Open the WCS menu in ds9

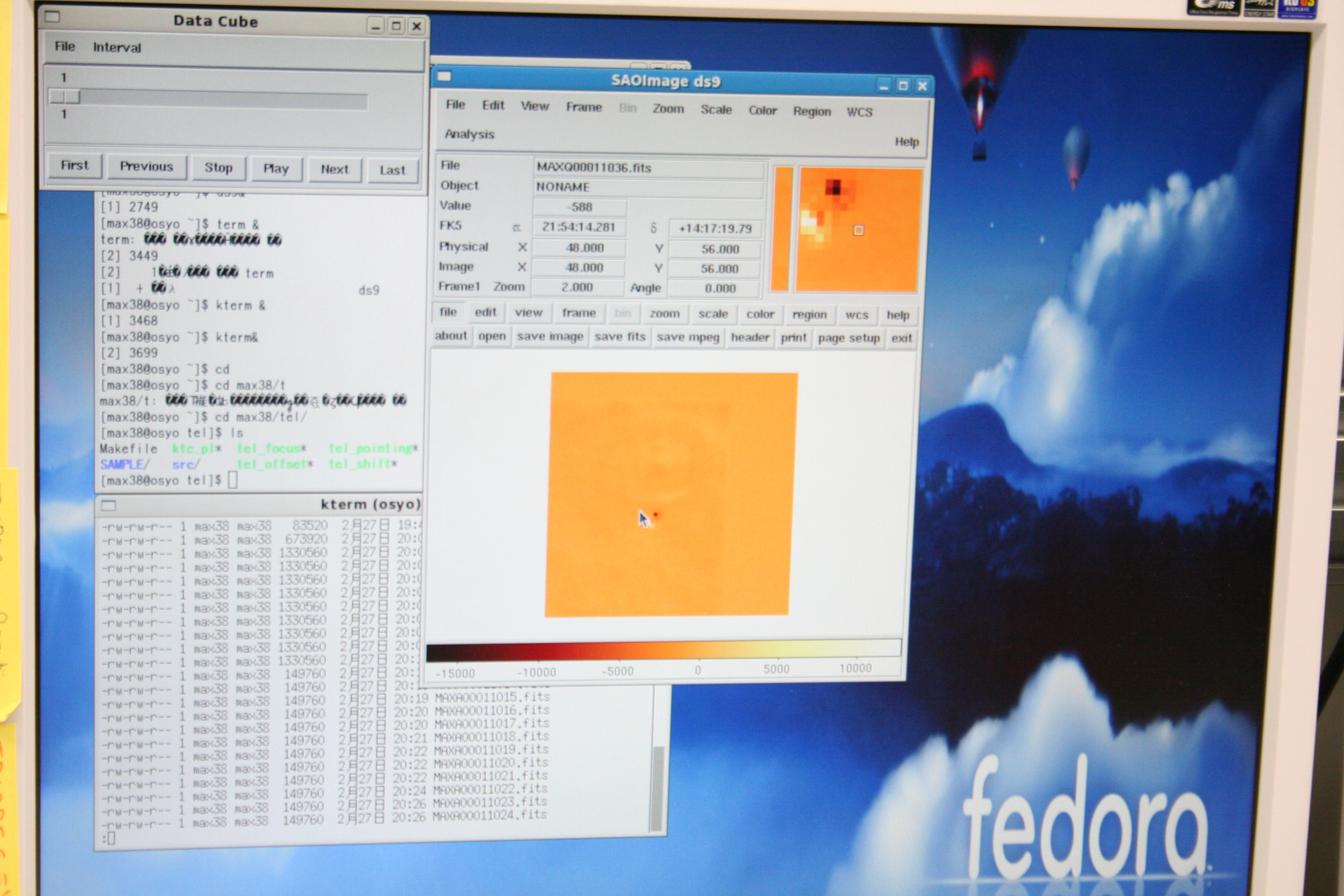(x=859, y=112)
